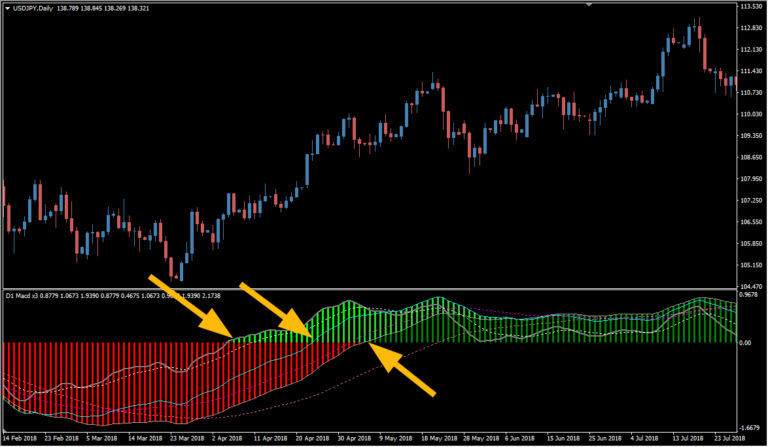Click the -1.6679 indicator scale value

point(750,424)
